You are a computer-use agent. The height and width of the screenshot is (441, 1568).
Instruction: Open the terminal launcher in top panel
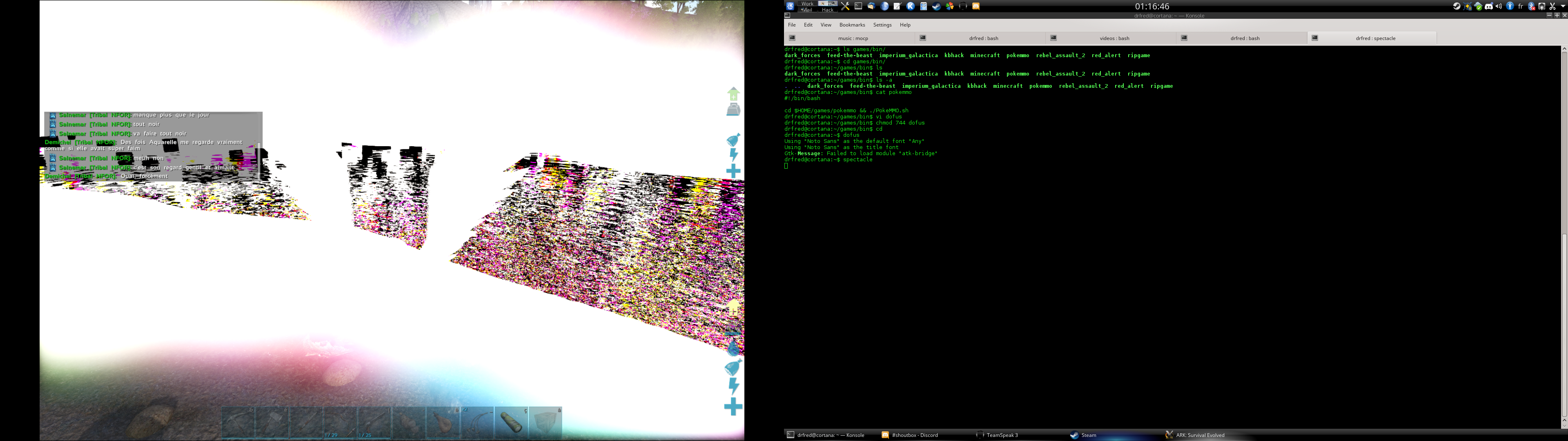(858, 6)
